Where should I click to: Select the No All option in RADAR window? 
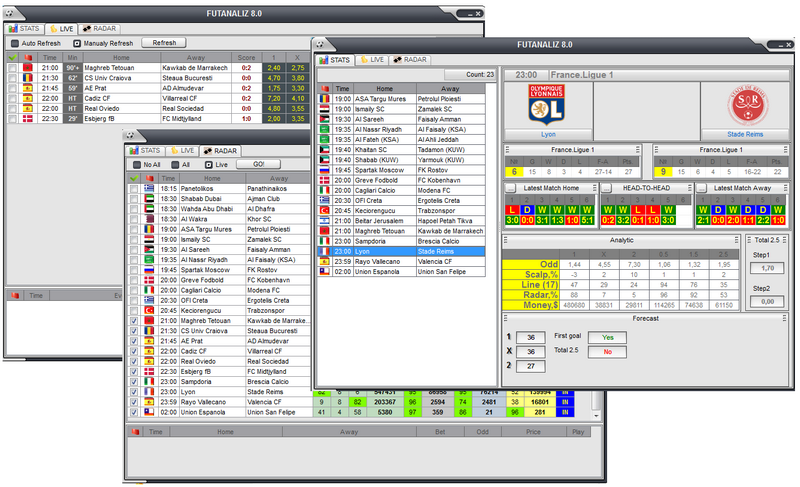[x=147, y=165]
